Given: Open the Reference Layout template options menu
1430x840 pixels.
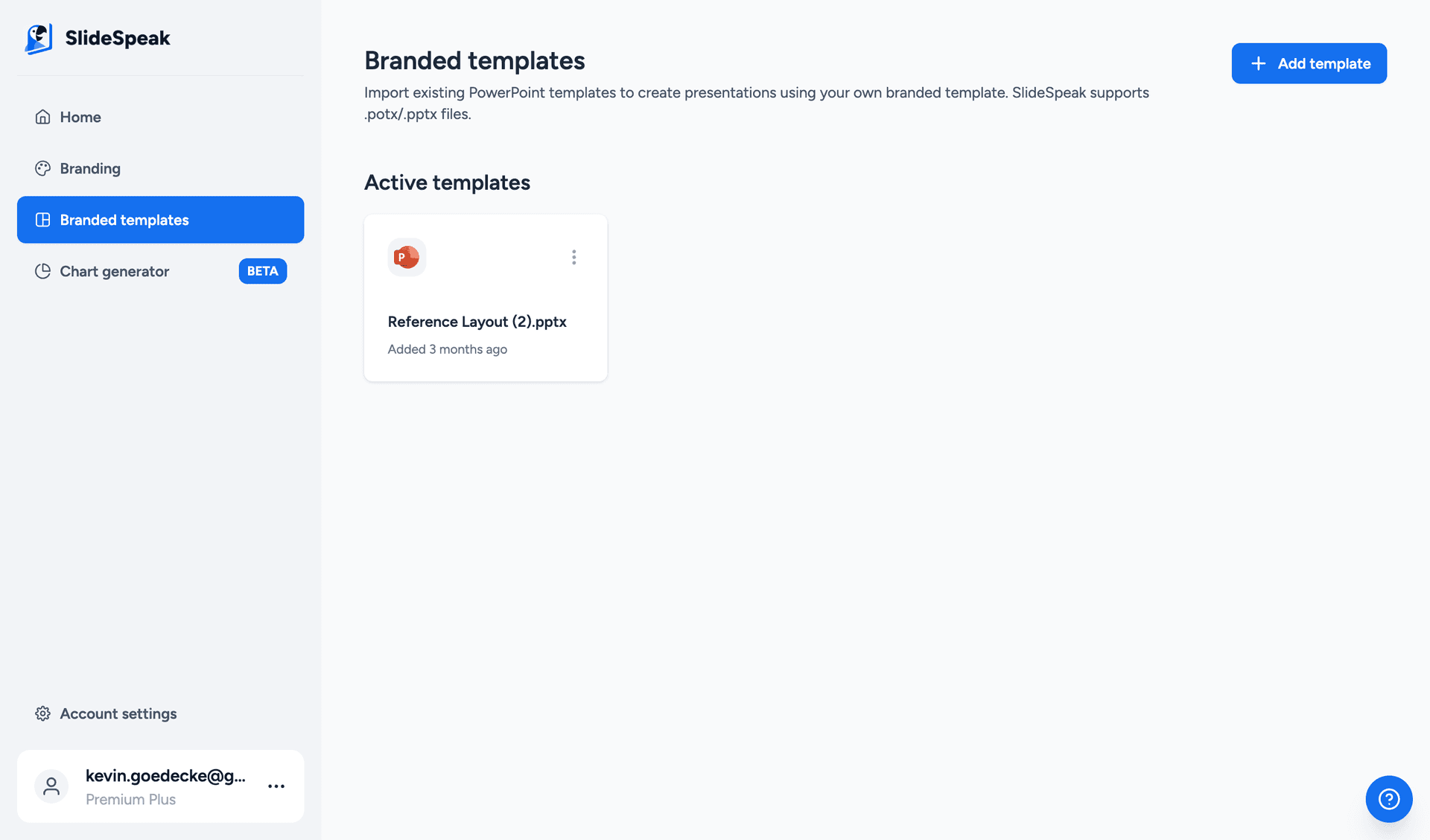Looking at the screenshot, I should [573, 257].
